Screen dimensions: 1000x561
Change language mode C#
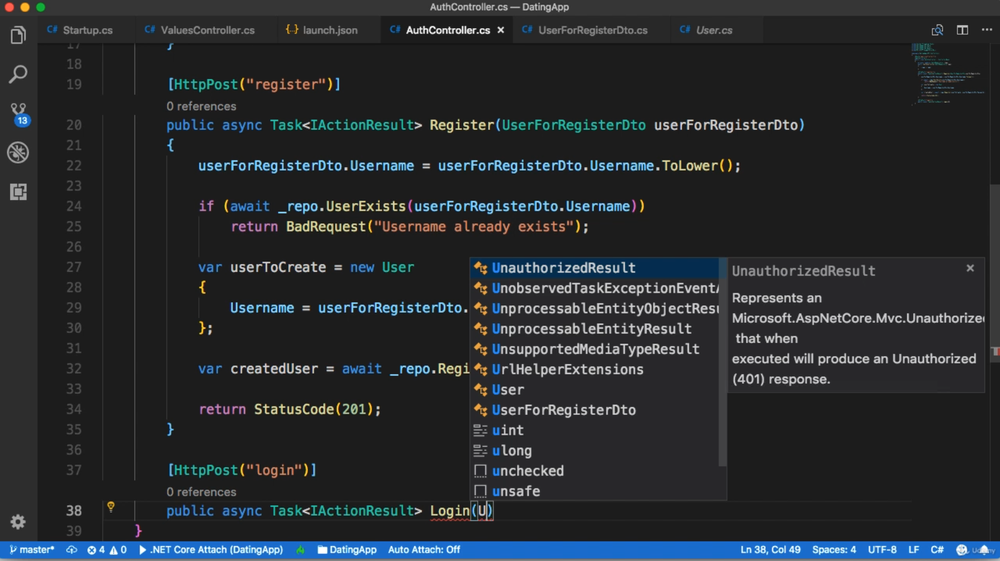click(x=937, y=550)
